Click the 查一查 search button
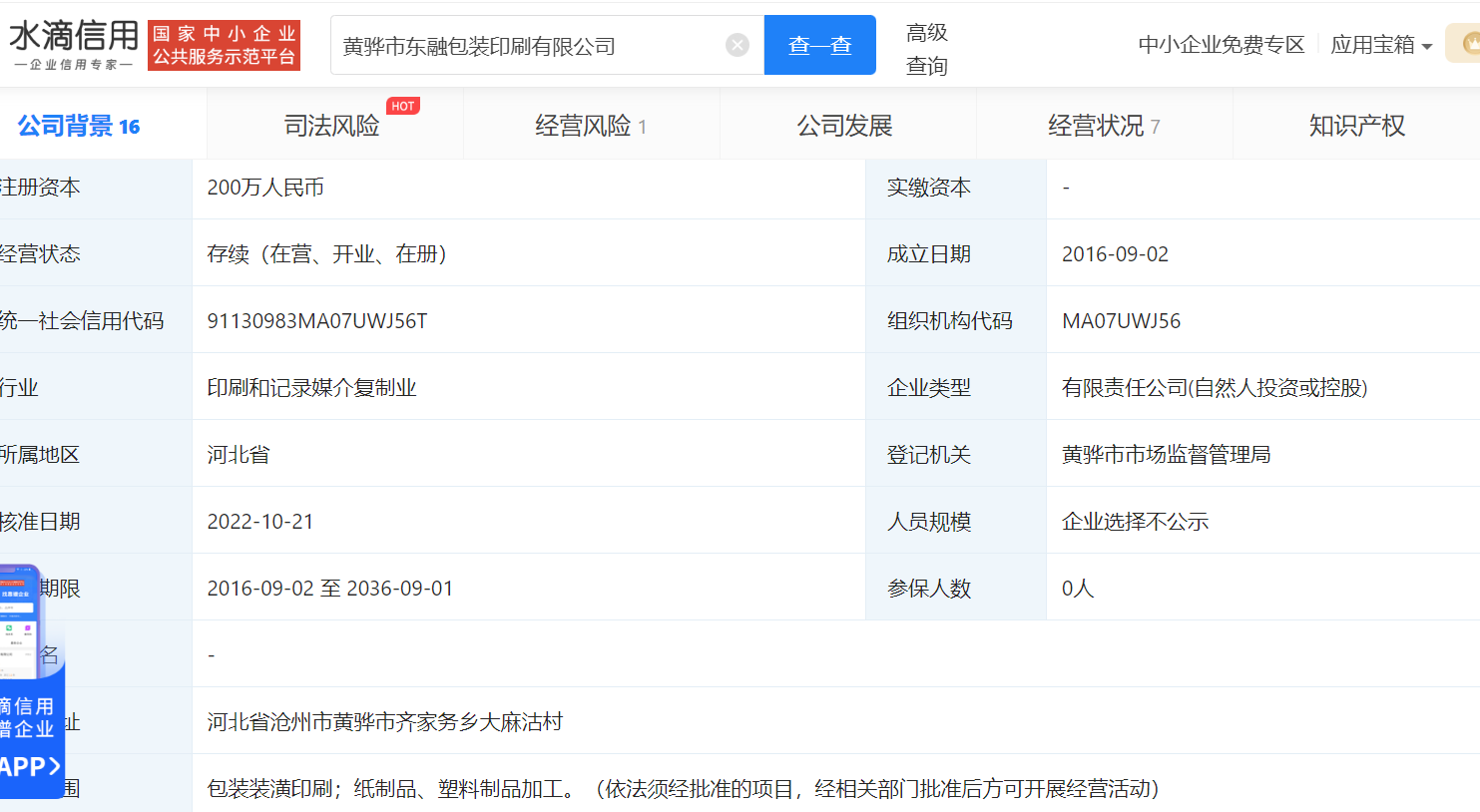The image size is (1480, 812). click(820, 45)
